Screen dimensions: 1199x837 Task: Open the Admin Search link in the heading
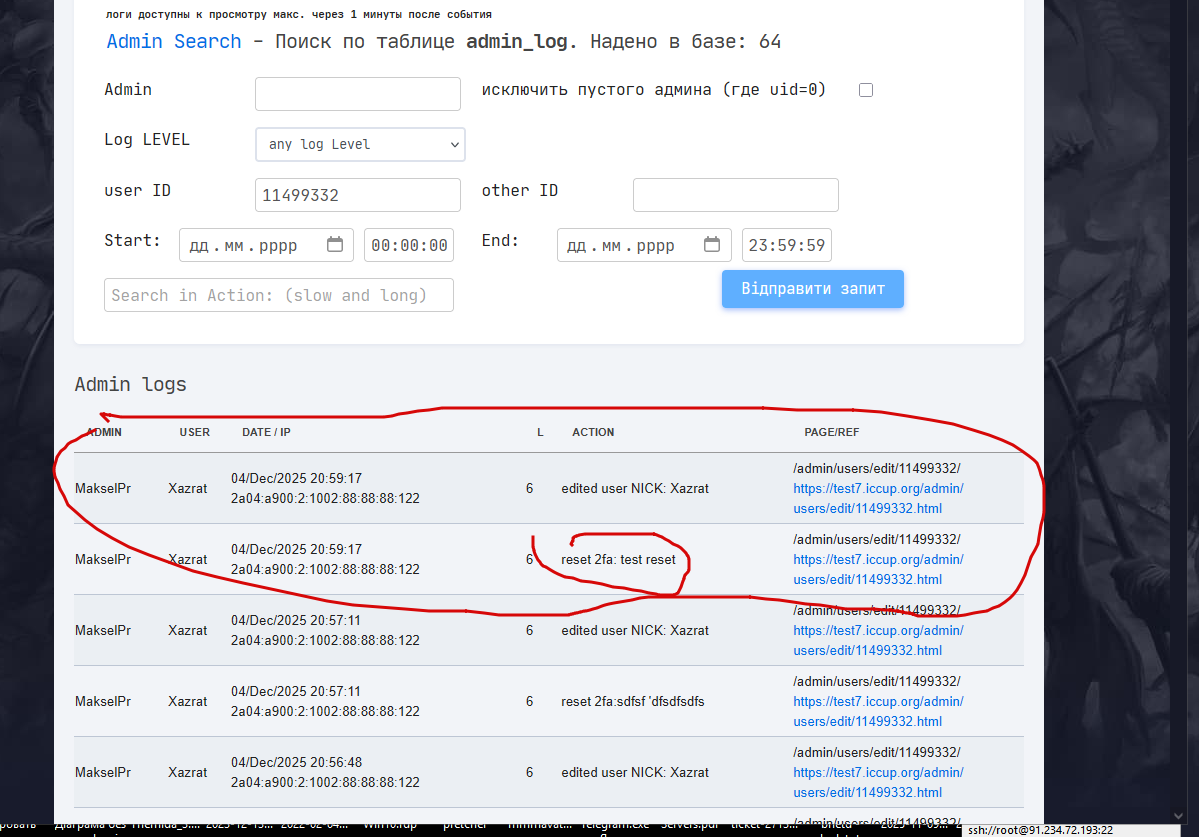coord(174,41)
